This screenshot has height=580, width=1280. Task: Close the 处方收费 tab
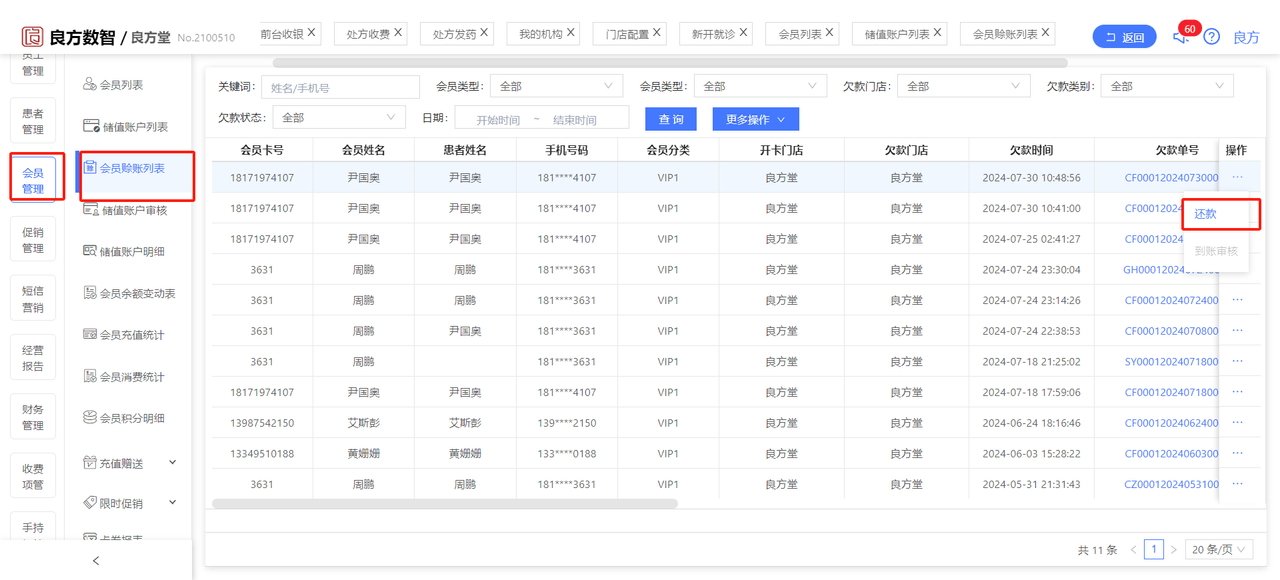click(398, 33)
